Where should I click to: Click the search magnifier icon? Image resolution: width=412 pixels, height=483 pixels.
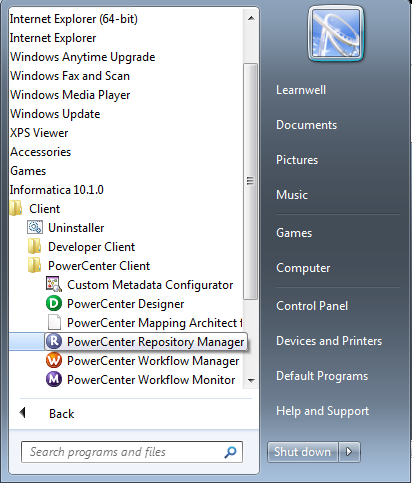click(x=230, y=452)
